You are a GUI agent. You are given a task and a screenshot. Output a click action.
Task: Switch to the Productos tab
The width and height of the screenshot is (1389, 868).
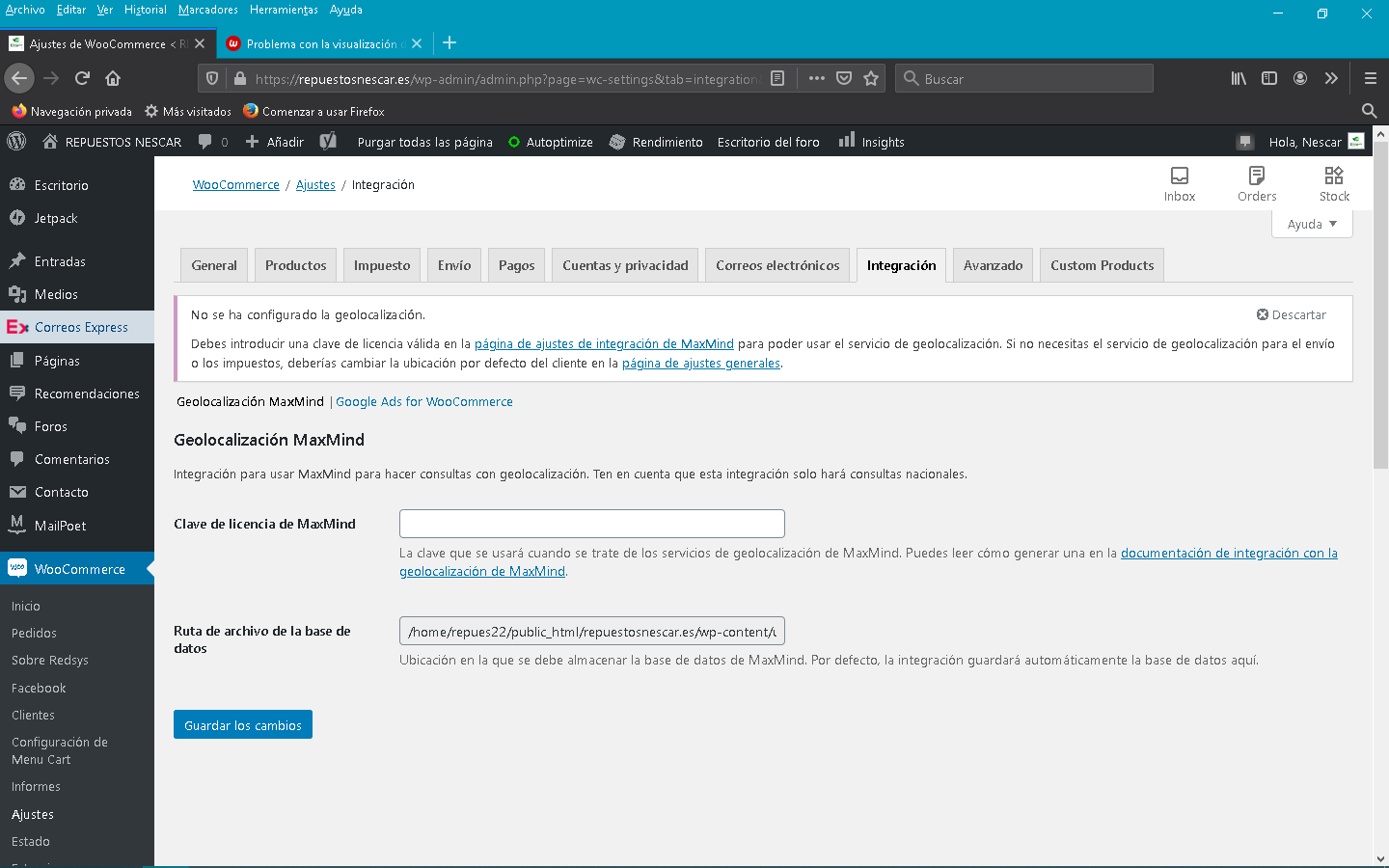click(295, 265)
